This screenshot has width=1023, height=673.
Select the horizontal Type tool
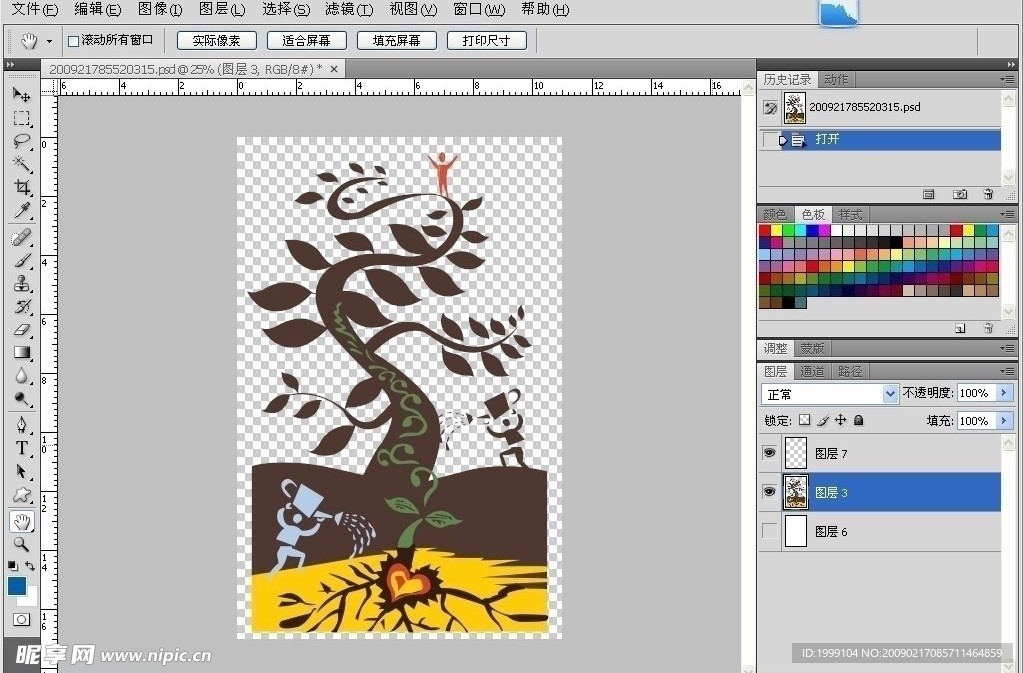pos(21,448)
